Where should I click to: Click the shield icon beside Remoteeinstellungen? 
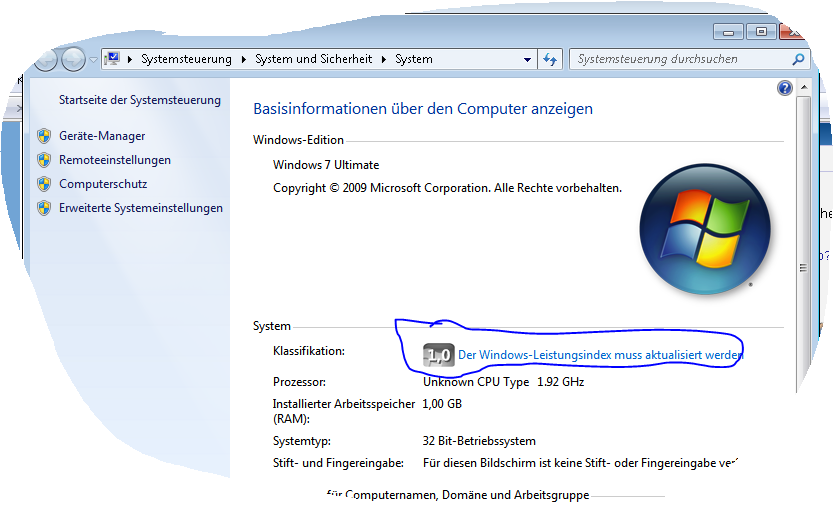tap(44, 160)
